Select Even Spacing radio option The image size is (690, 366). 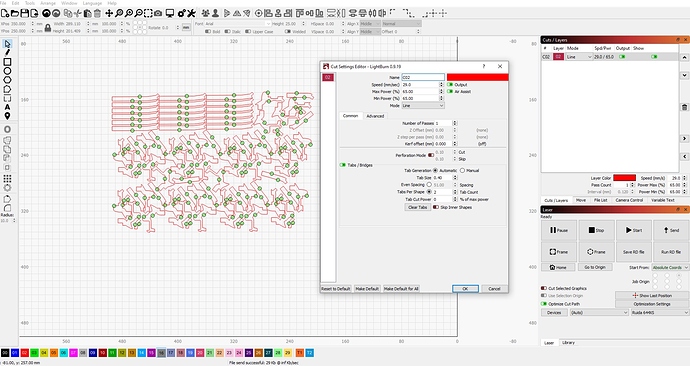click(429, 185)
